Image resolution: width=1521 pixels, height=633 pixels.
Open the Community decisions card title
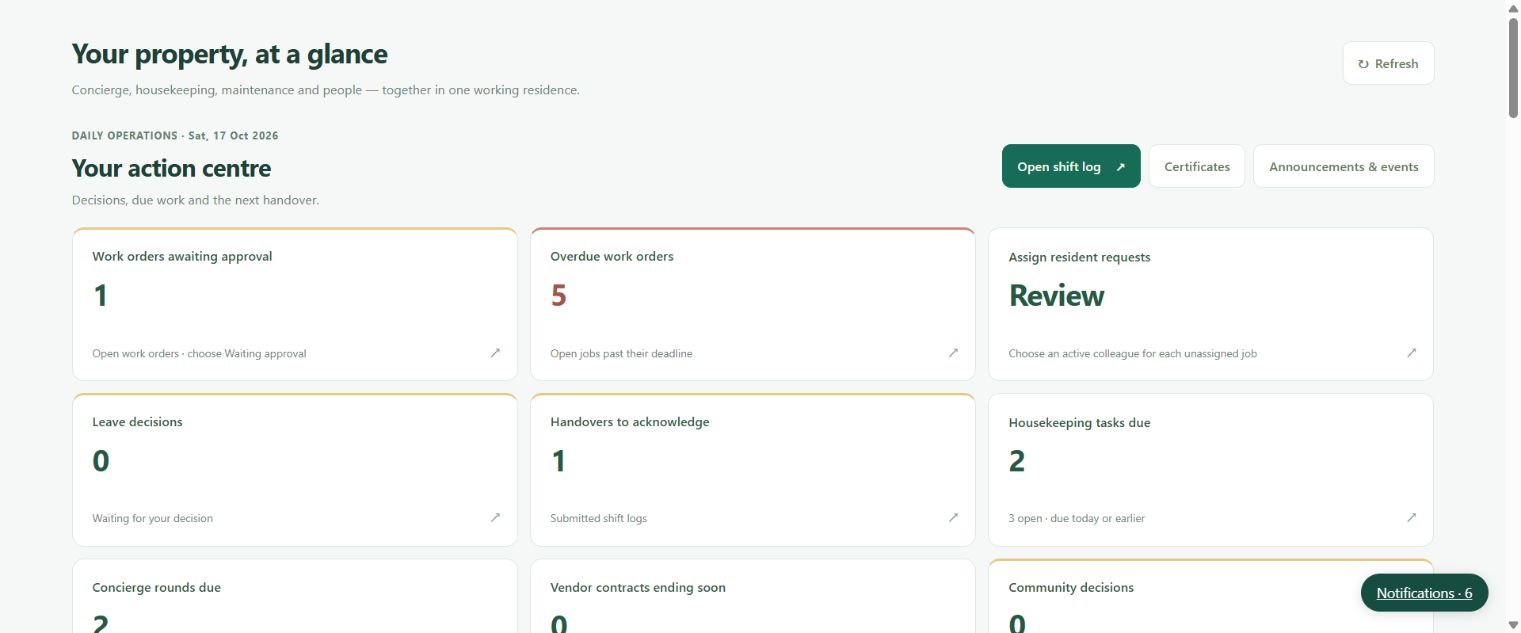pos(1071,588)
